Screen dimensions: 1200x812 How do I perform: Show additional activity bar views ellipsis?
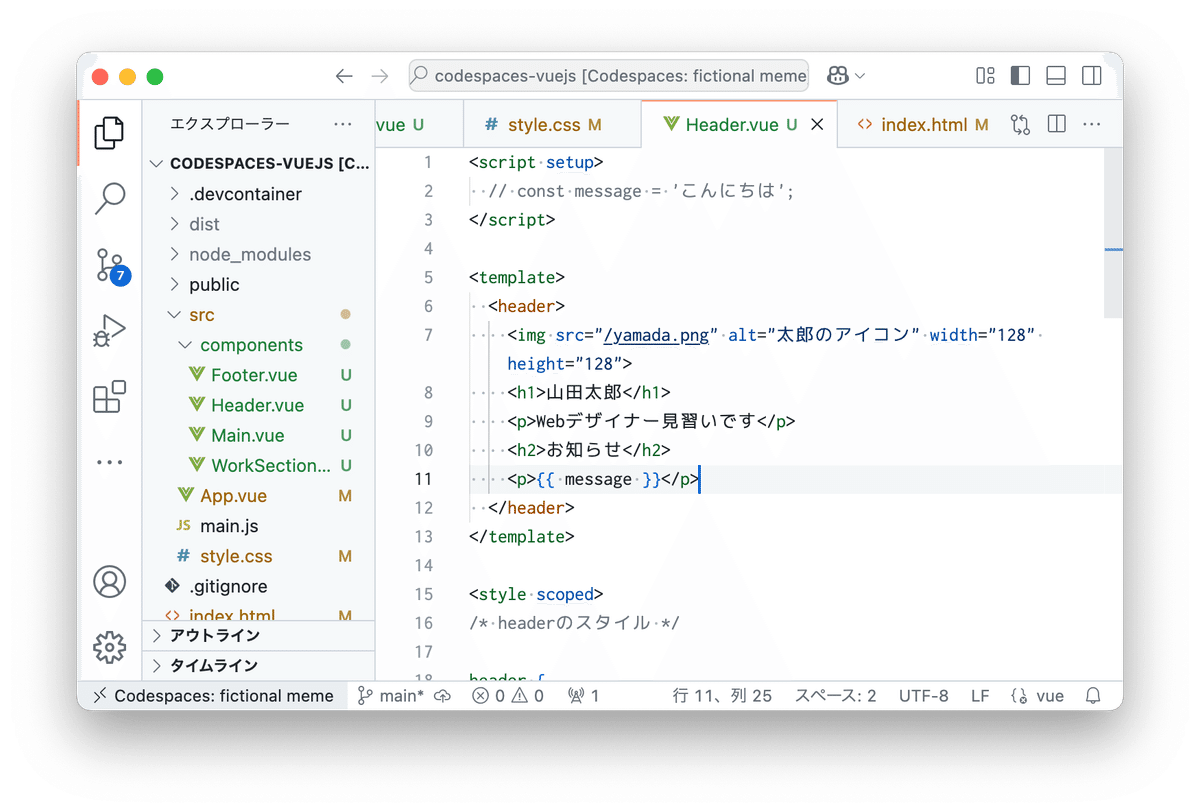point(109,462)
